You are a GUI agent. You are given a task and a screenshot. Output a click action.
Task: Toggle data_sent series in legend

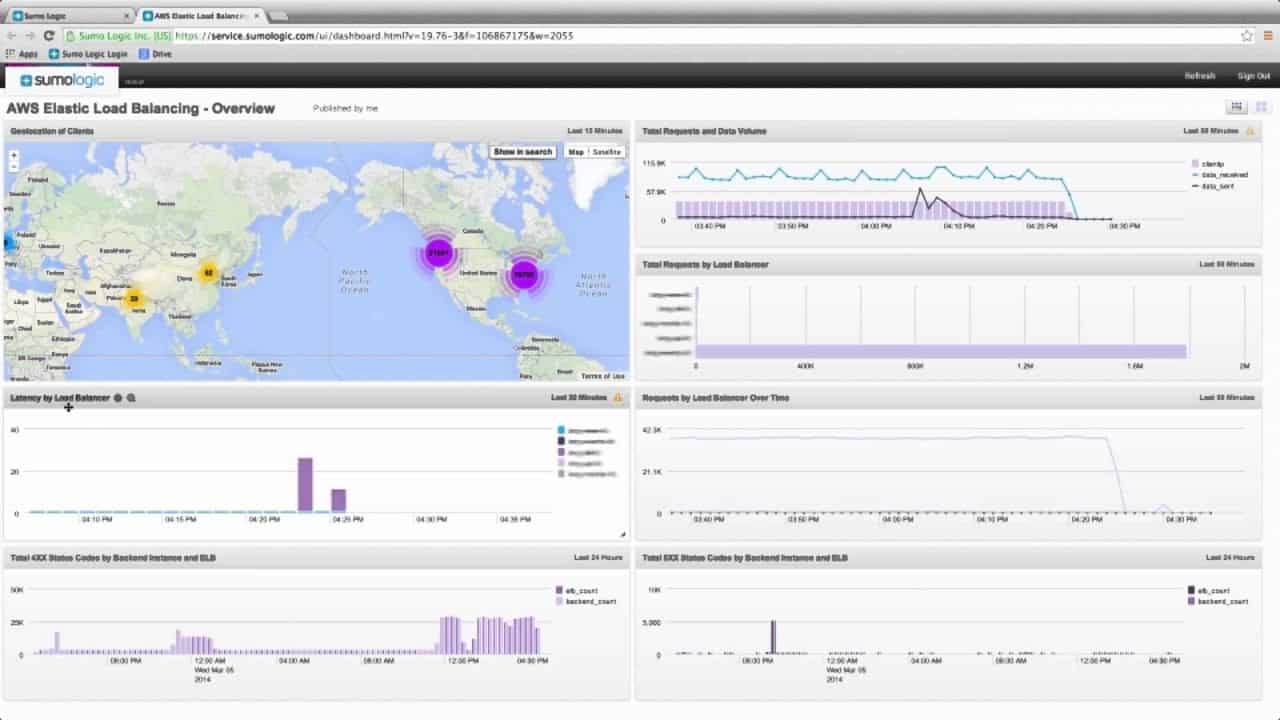[1211, 186]
